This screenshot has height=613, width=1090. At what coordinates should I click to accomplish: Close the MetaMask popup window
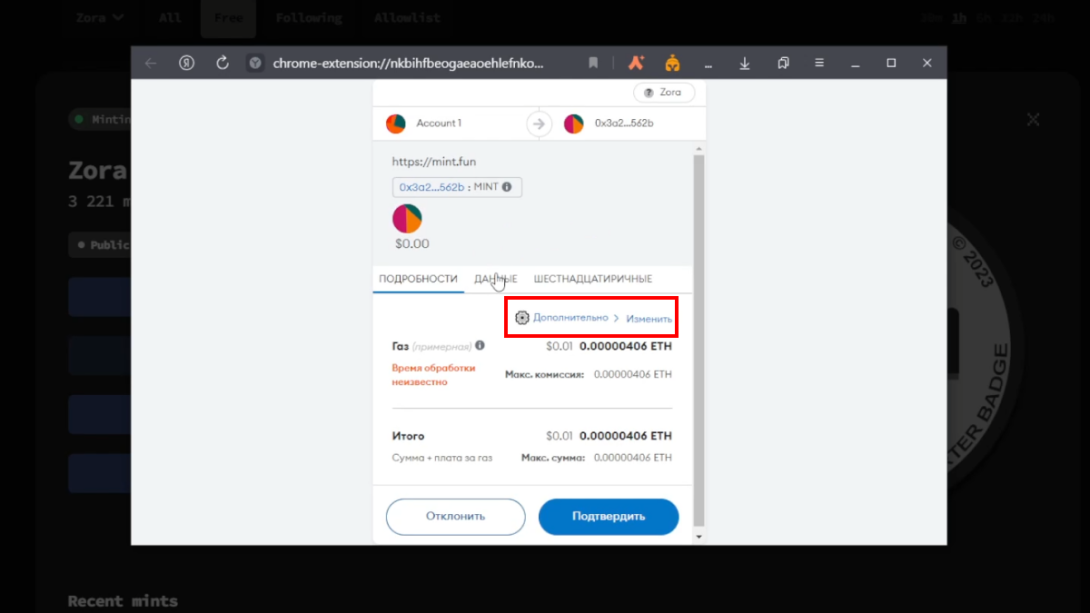click(x=927, y=63)
